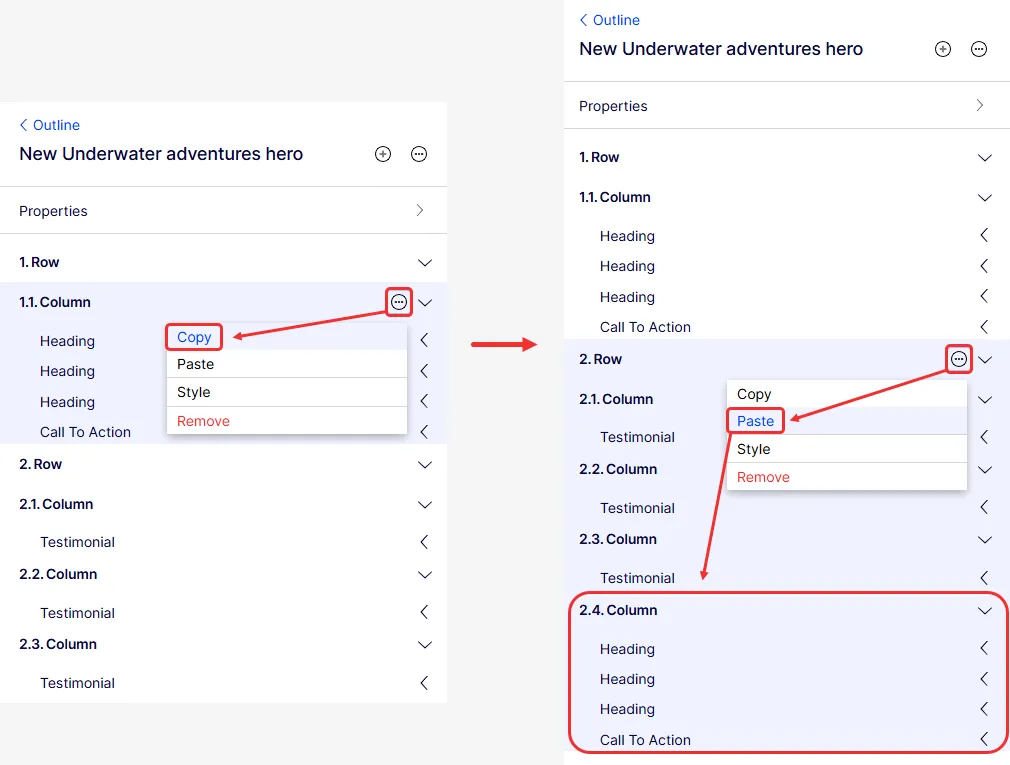Select Testimonial under left 2.1. Column
1010x765 pixels.
click(77, 542)
